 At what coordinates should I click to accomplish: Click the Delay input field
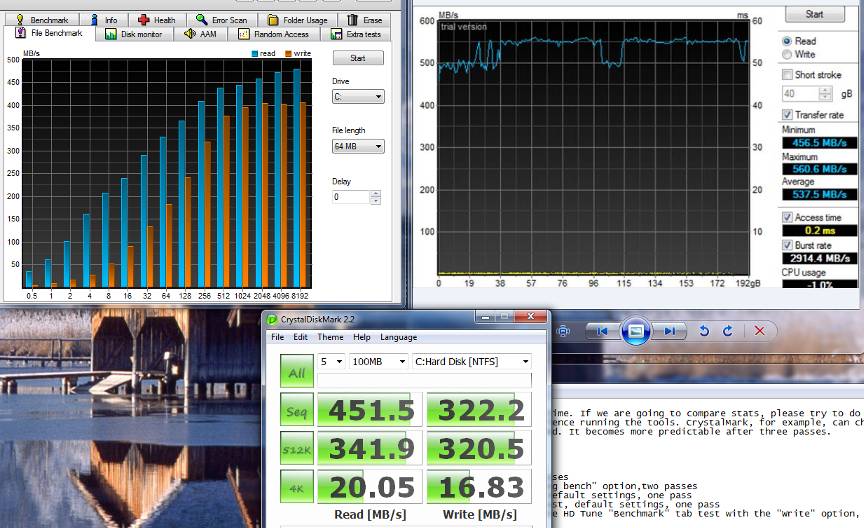[351, 197]
